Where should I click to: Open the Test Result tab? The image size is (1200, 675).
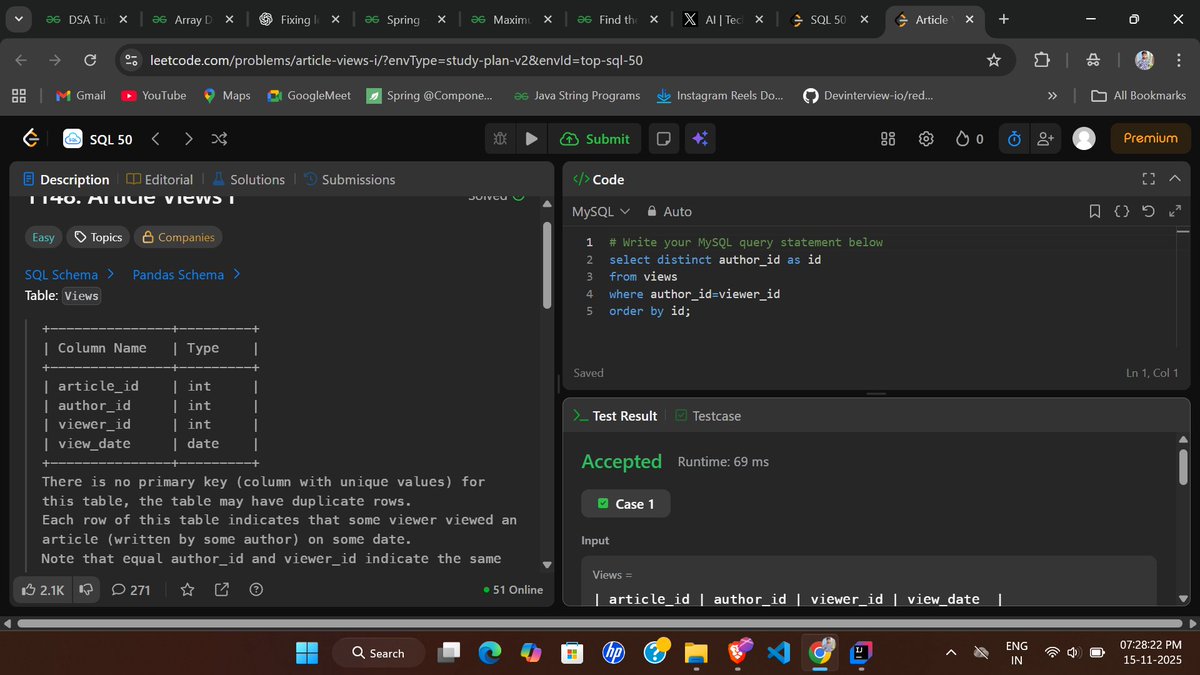(x=615, y=416)
